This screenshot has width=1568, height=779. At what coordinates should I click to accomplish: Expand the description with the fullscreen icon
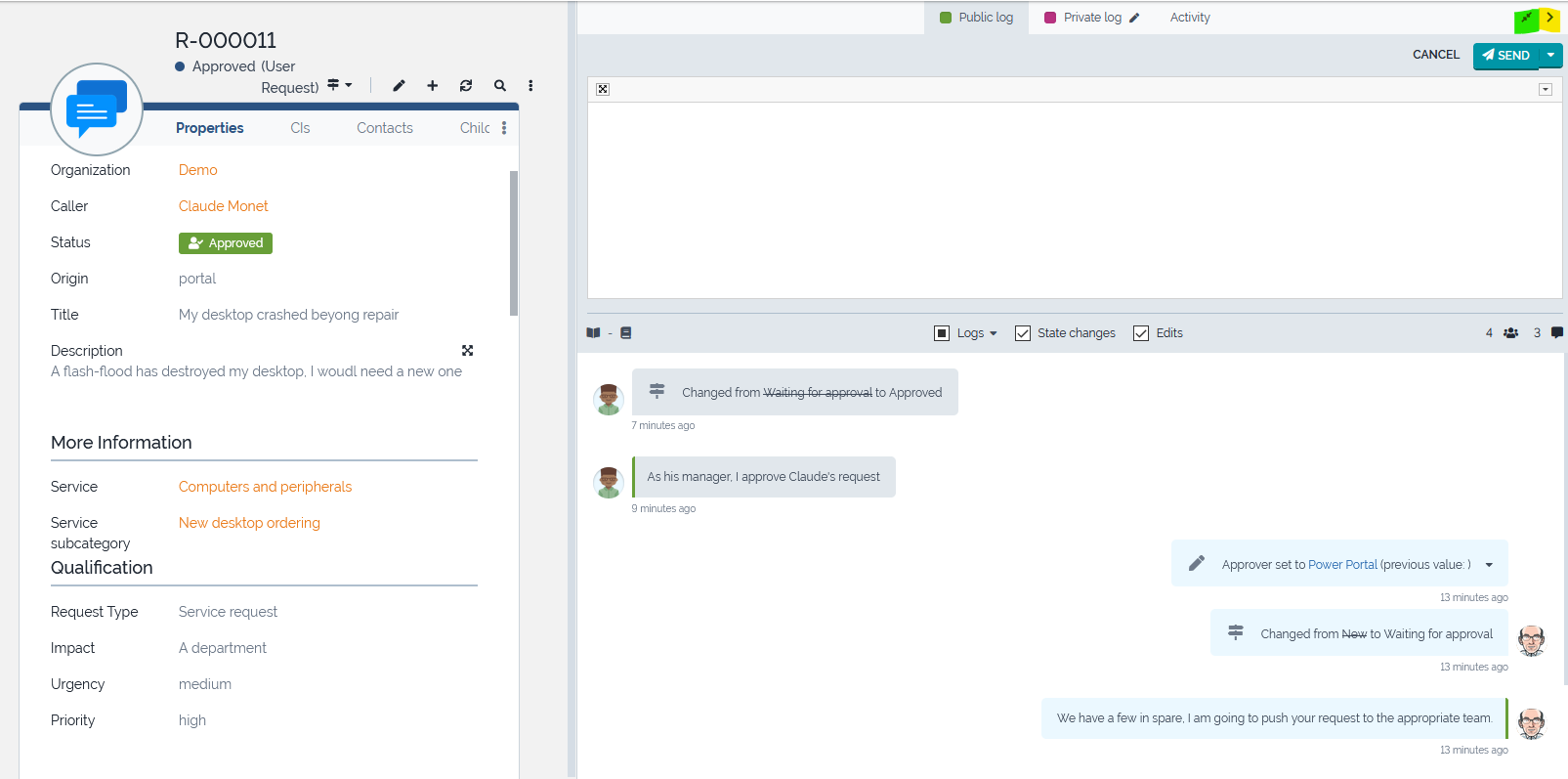(x=467, y=351)
